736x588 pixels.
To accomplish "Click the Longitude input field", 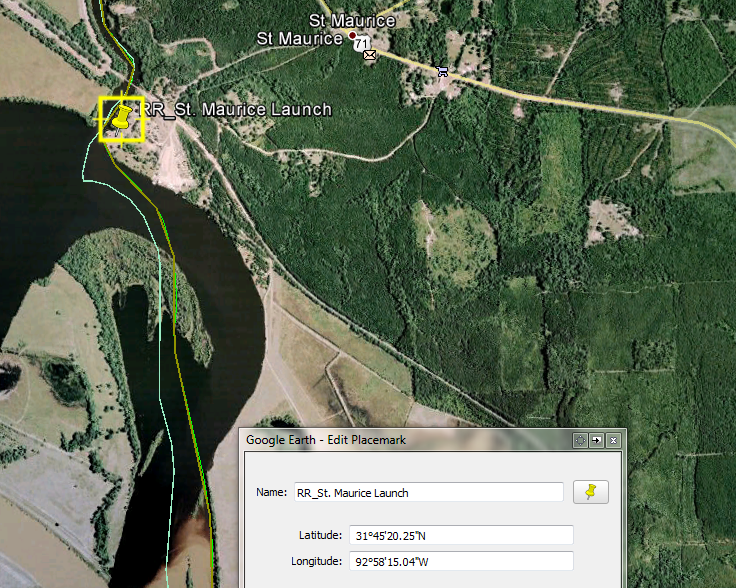I will [x=461, y=561].
